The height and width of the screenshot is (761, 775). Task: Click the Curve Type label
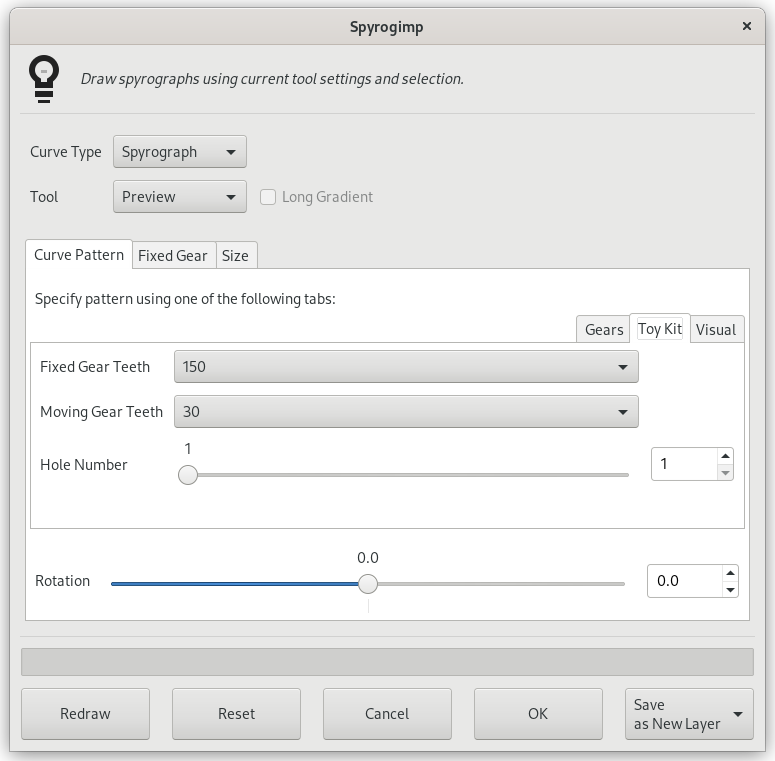[x=66, y=152]
